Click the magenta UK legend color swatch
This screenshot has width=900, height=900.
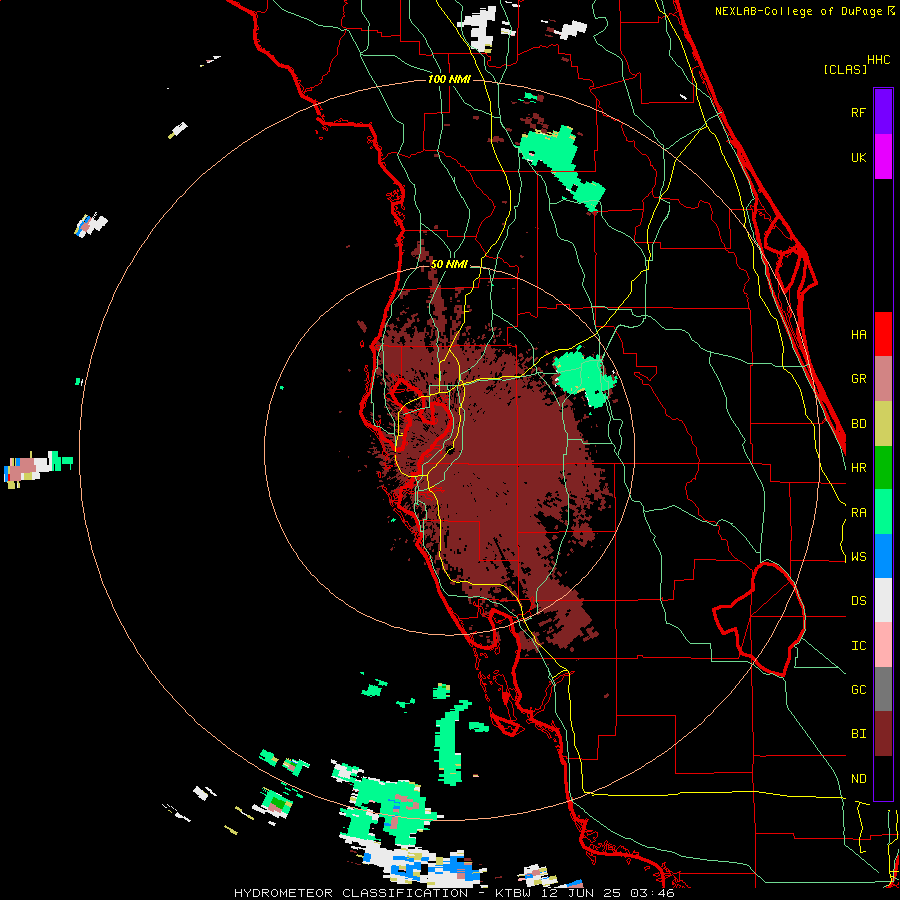pyautogui.click(x=883, y=157)
